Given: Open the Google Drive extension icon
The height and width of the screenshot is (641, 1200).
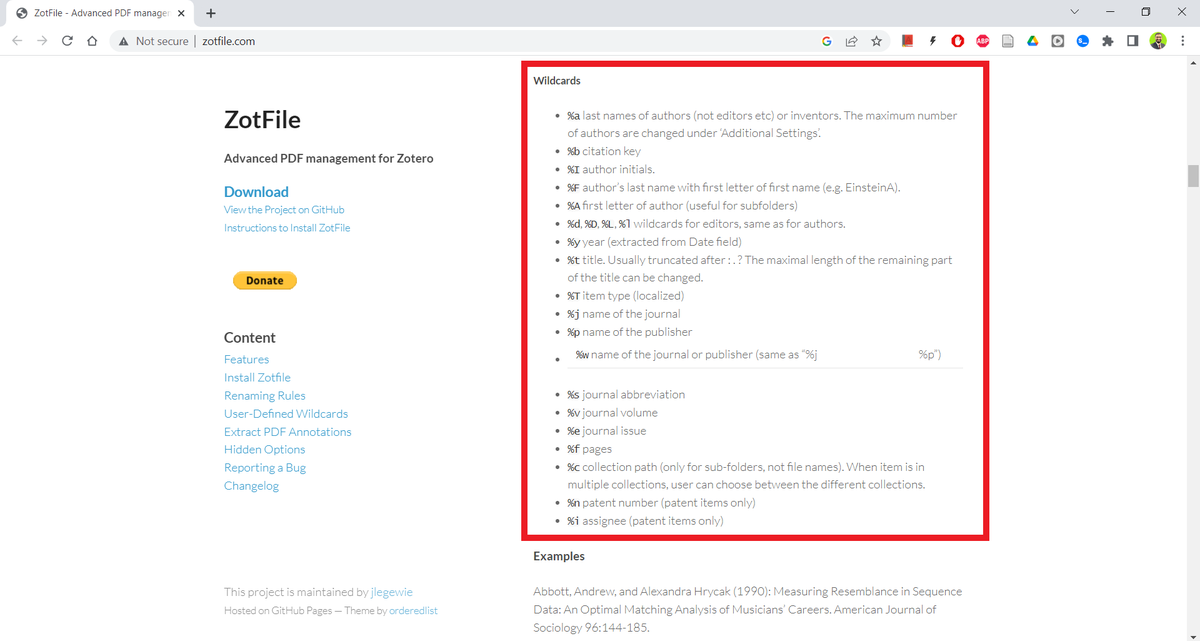Looking at the screenshot, I should [1032, 41].
